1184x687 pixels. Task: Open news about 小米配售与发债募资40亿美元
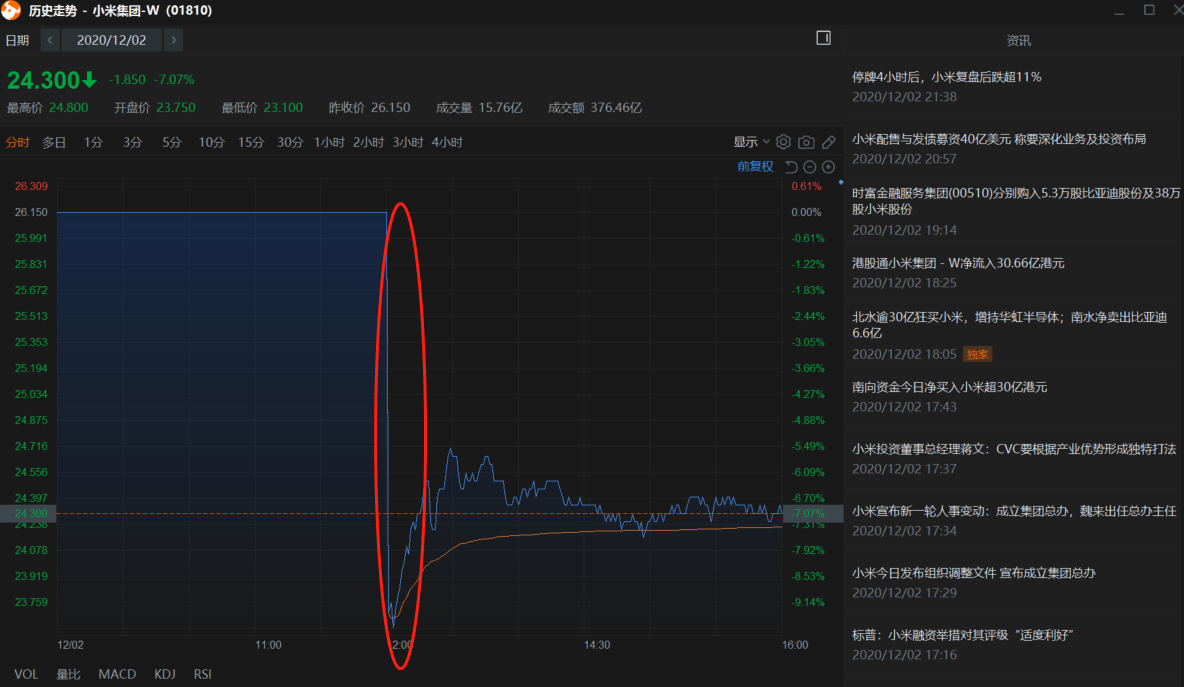(999, 139)
